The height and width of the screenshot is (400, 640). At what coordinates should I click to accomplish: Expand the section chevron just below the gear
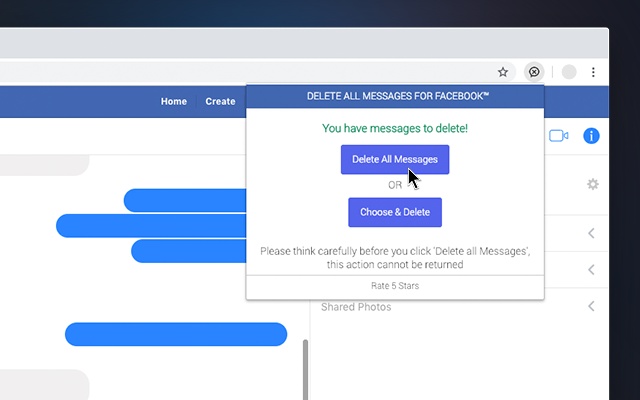coord(591,233)
